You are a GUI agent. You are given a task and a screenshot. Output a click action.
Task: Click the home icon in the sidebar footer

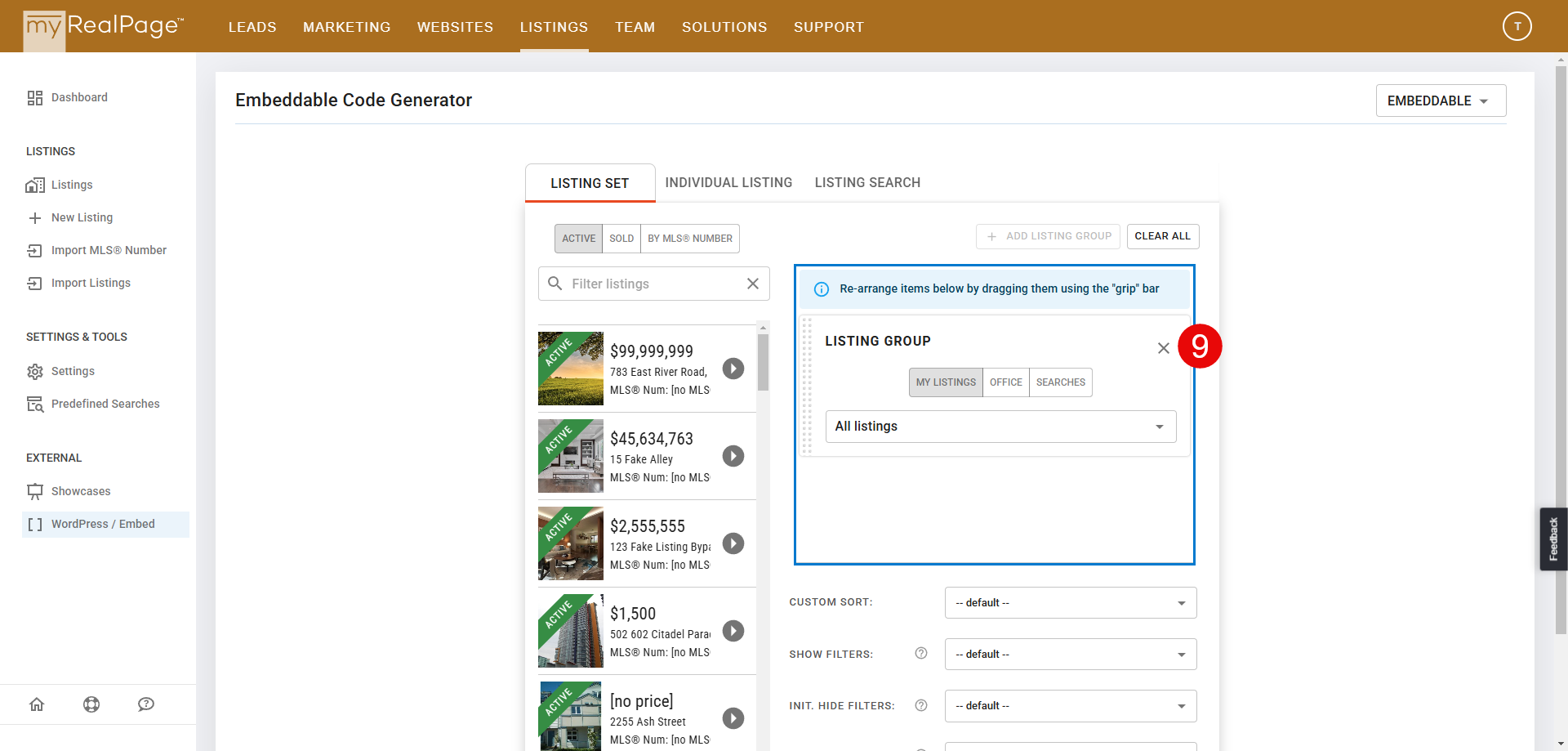37,704
